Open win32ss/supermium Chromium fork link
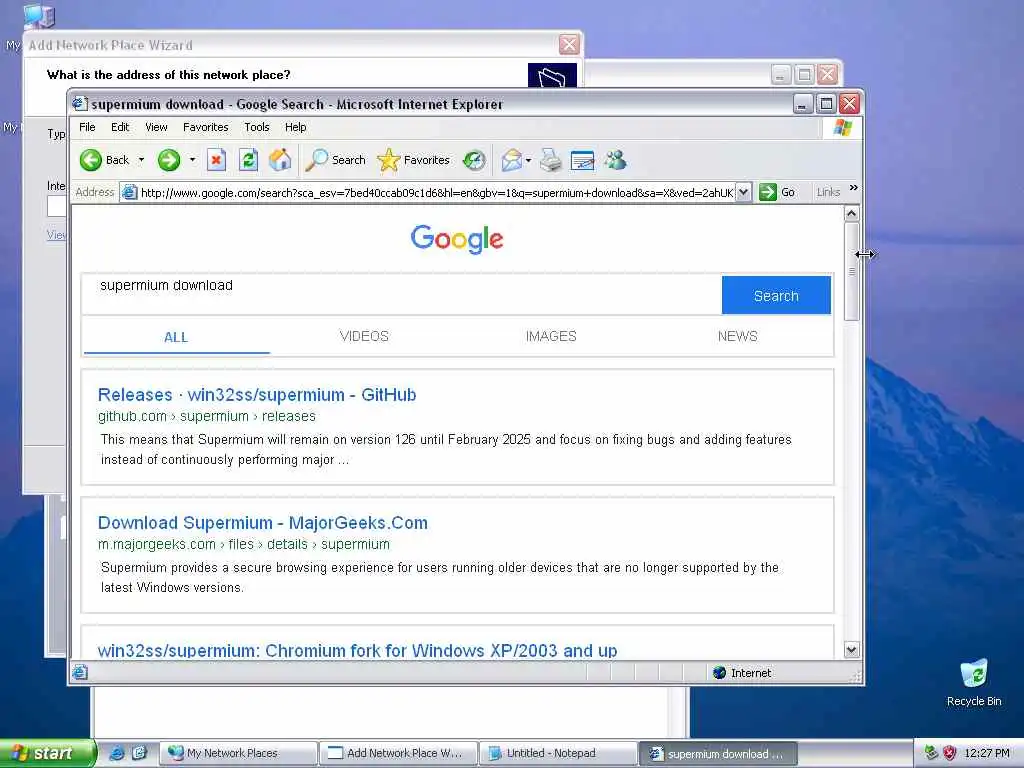The image size is (1024, 768). click(357, 650)
